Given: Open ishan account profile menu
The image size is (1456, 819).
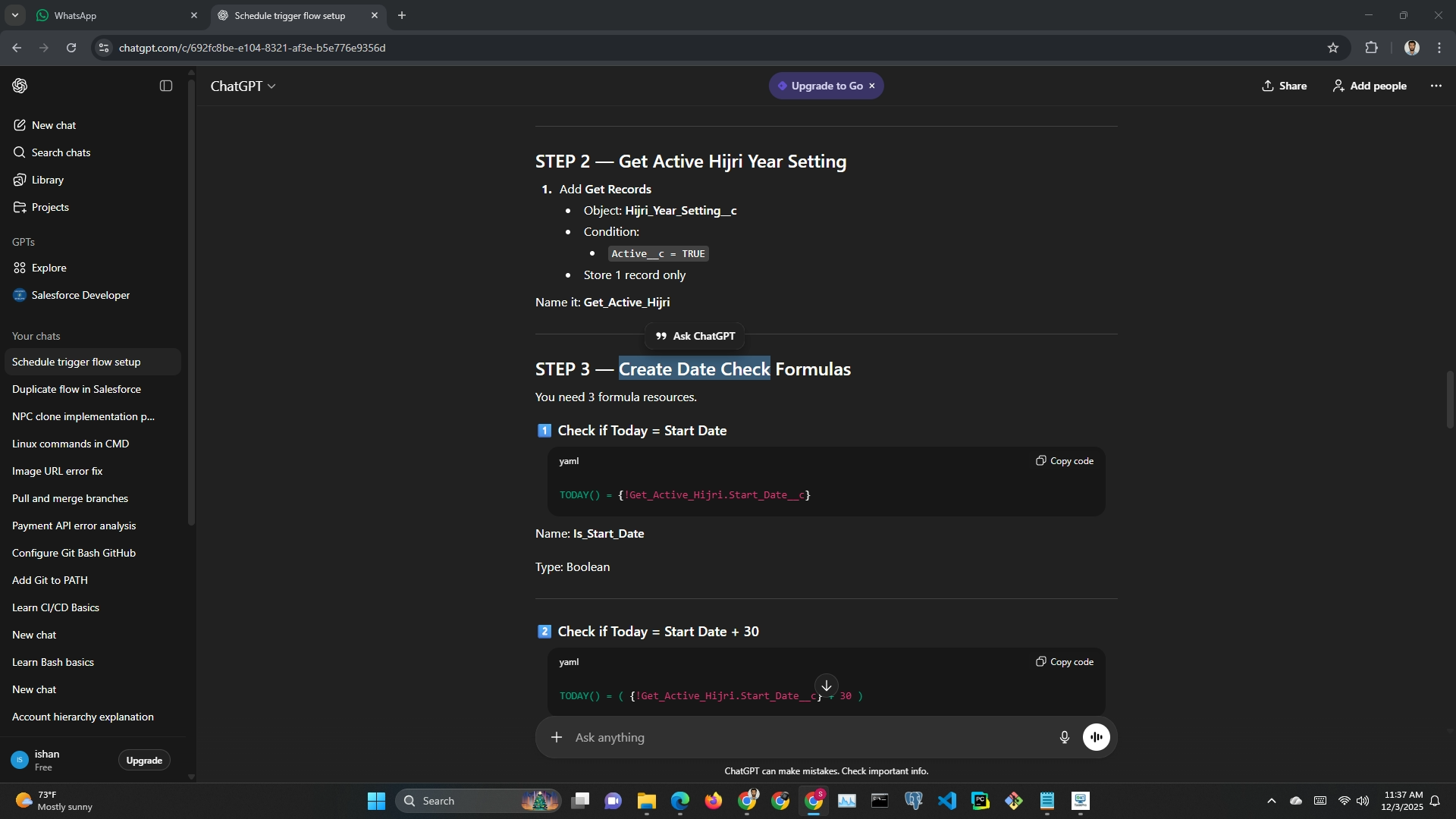Looking at the screenshot, I should coord(47,760).
